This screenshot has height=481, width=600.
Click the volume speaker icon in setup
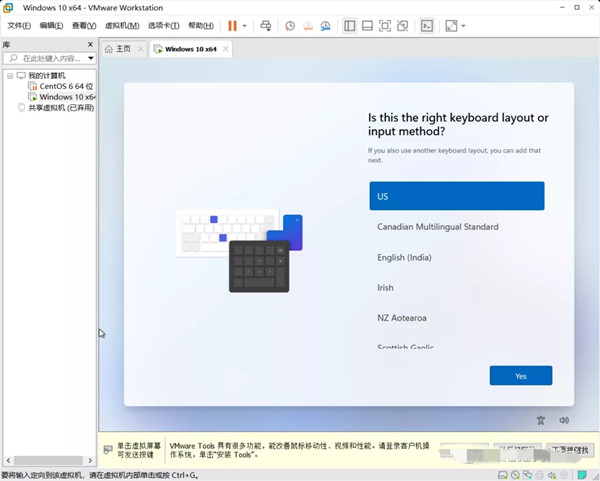pyautogui.click(x=564, y=421)
